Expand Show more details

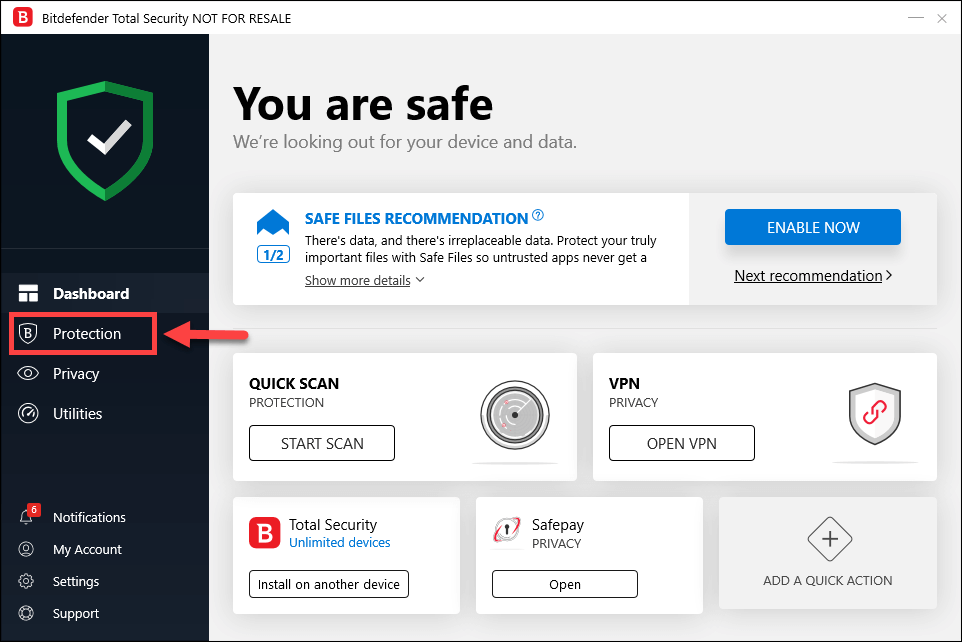pos(364,280)
